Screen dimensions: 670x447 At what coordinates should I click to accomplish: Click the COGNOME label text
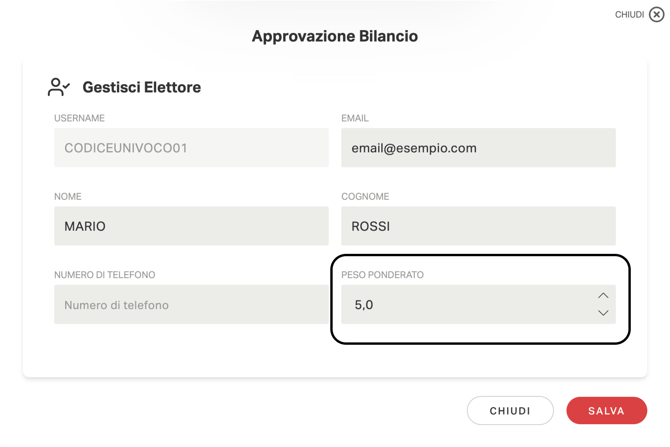366,197
